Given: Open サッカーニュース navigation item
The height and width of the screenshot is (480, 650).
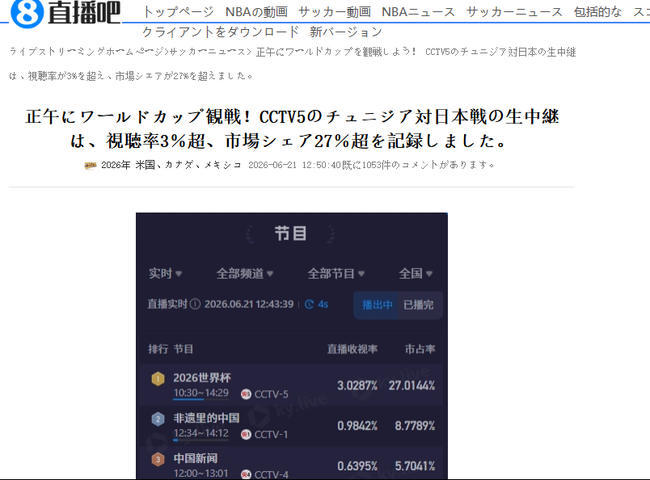Looking at the screenshot, I should pos(514,12).
